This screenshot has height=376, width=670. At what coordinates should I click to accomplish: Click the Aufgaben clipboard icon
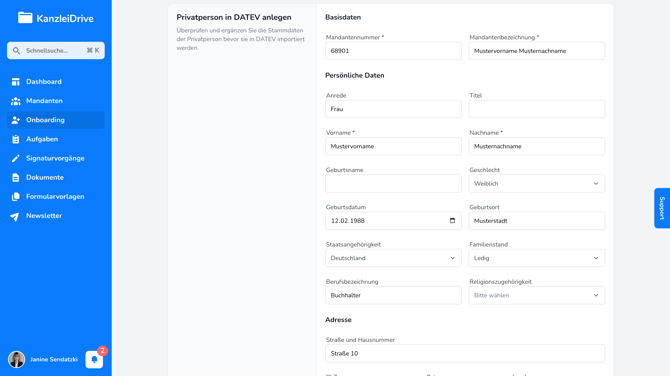(x=15, y=139)
